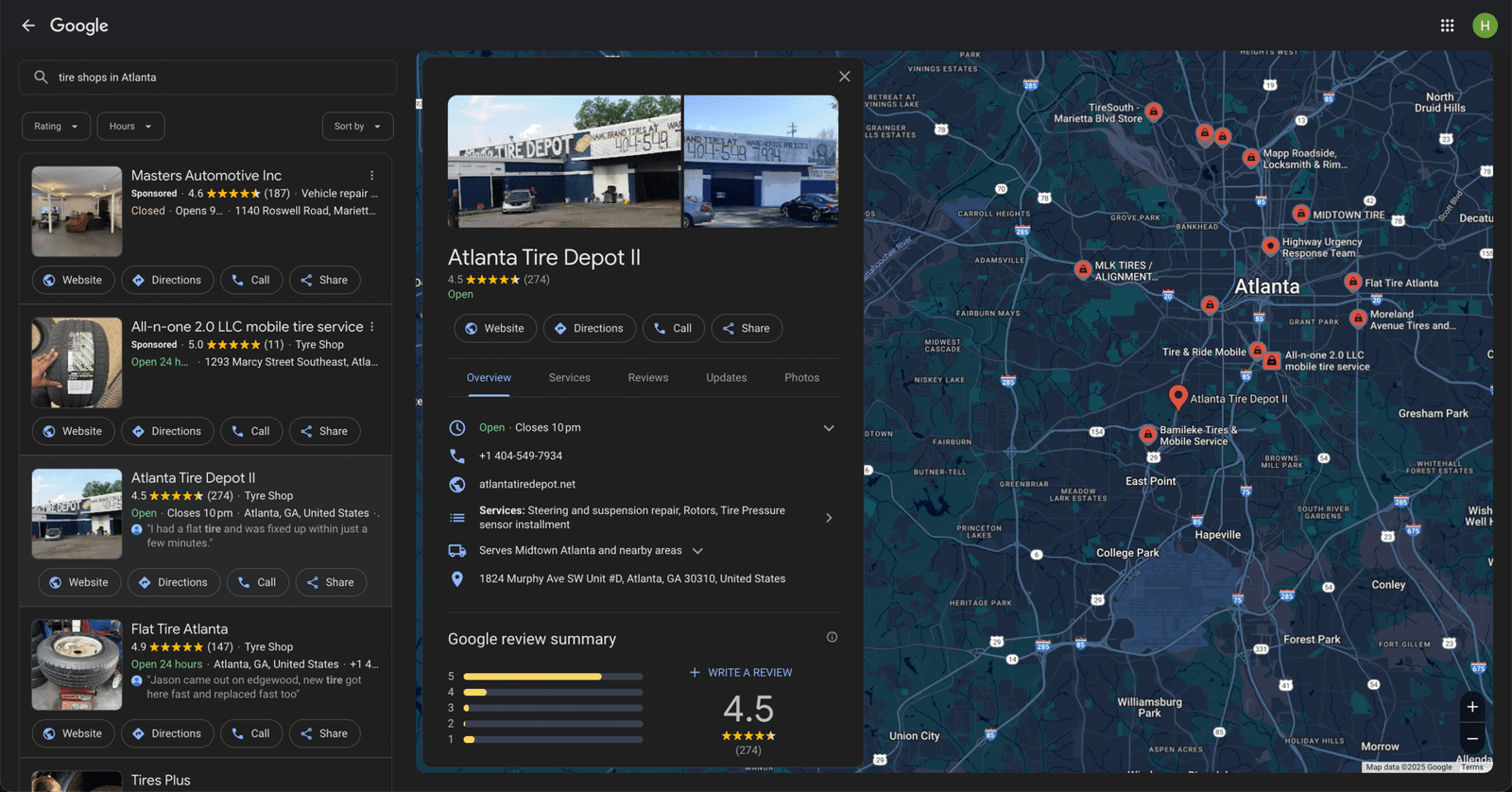The width and height of the screenshot is (1512, 792).
Task: Select Moreland Avenue Tires map pin
Action: (1358, 319)
